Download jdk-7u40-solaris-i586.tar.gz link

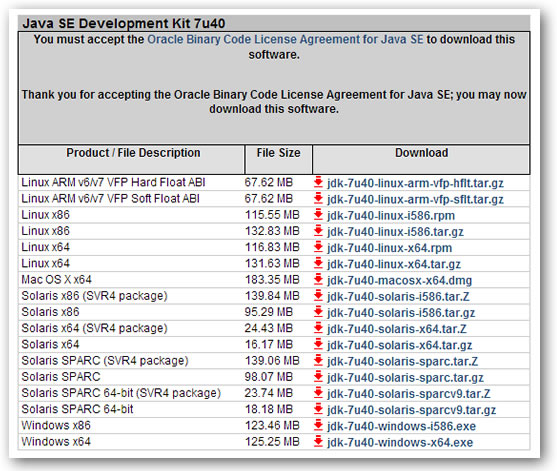pos(401,313)
